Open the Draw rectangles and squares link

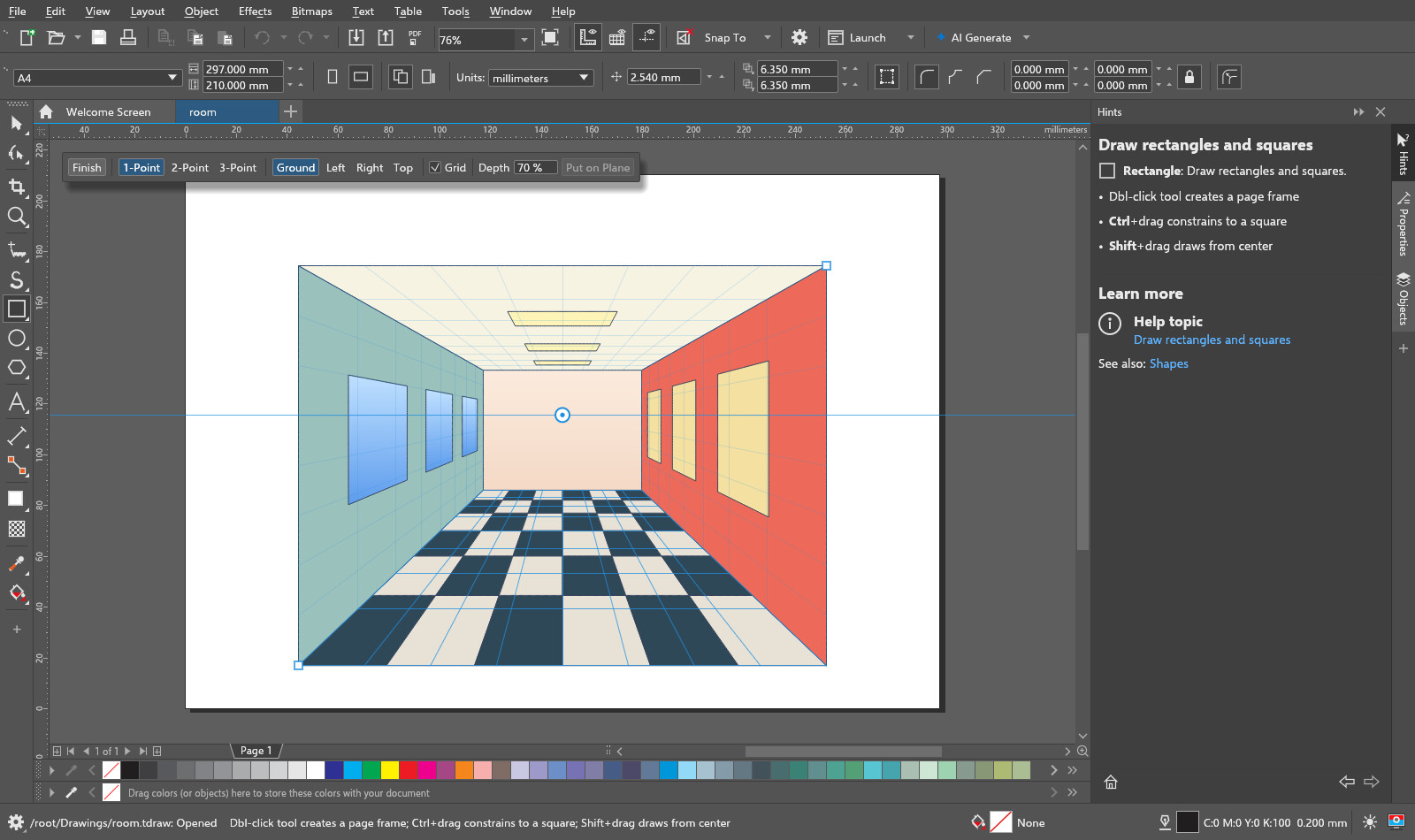(x=1212, y=340)
